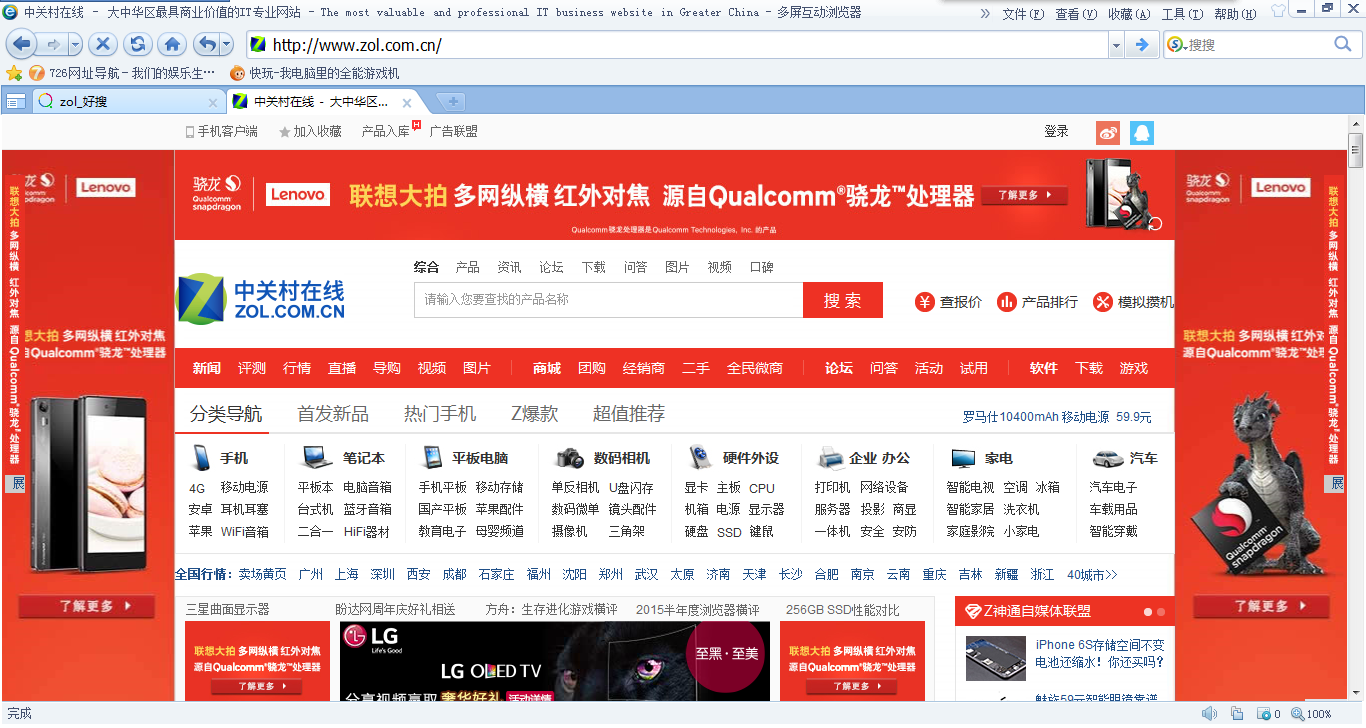Click the QQ login icon
The height and width of the screenshot is (728, 1366).
tap(1142, 132)
